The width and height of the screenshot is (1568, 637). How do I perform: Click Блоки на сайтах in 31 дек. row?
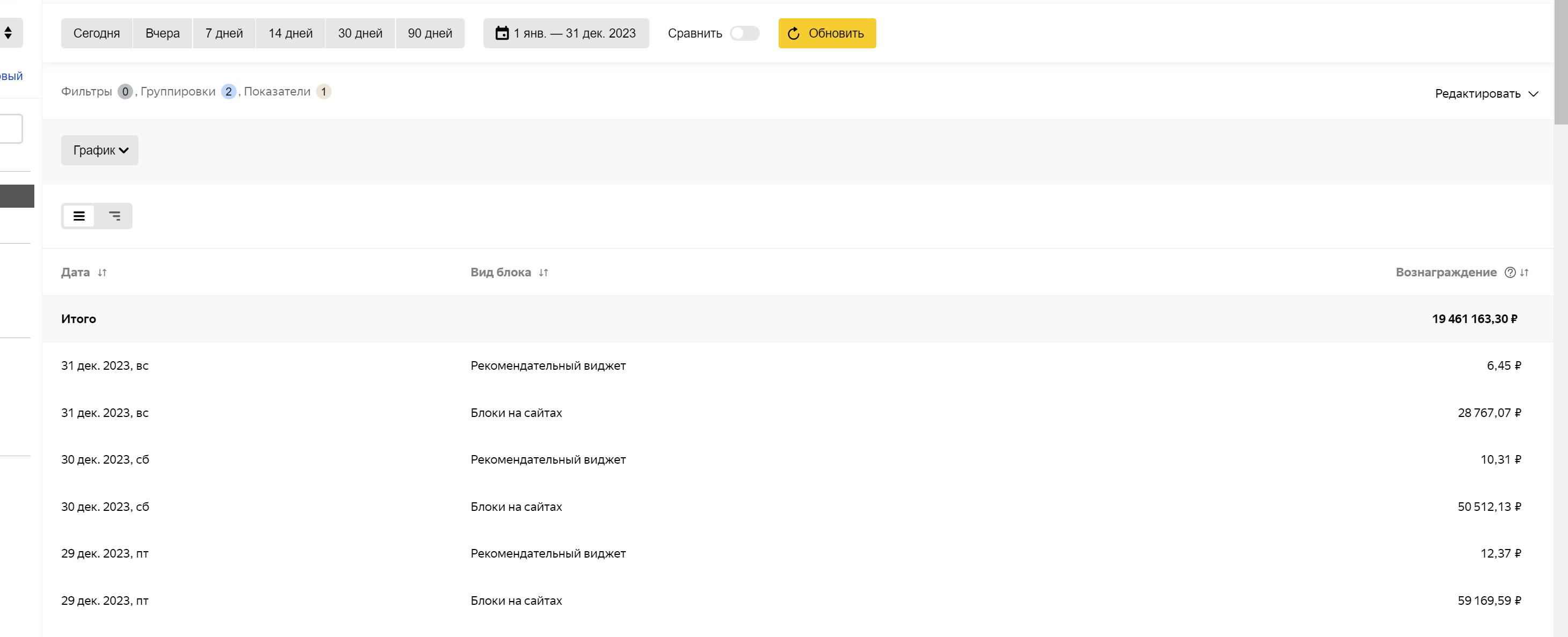516,412
